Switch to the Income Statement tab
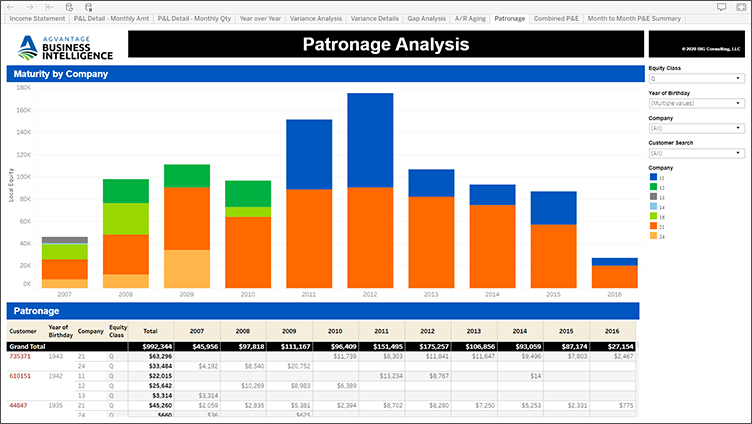The image size is (752, 424). click(38, 19)
